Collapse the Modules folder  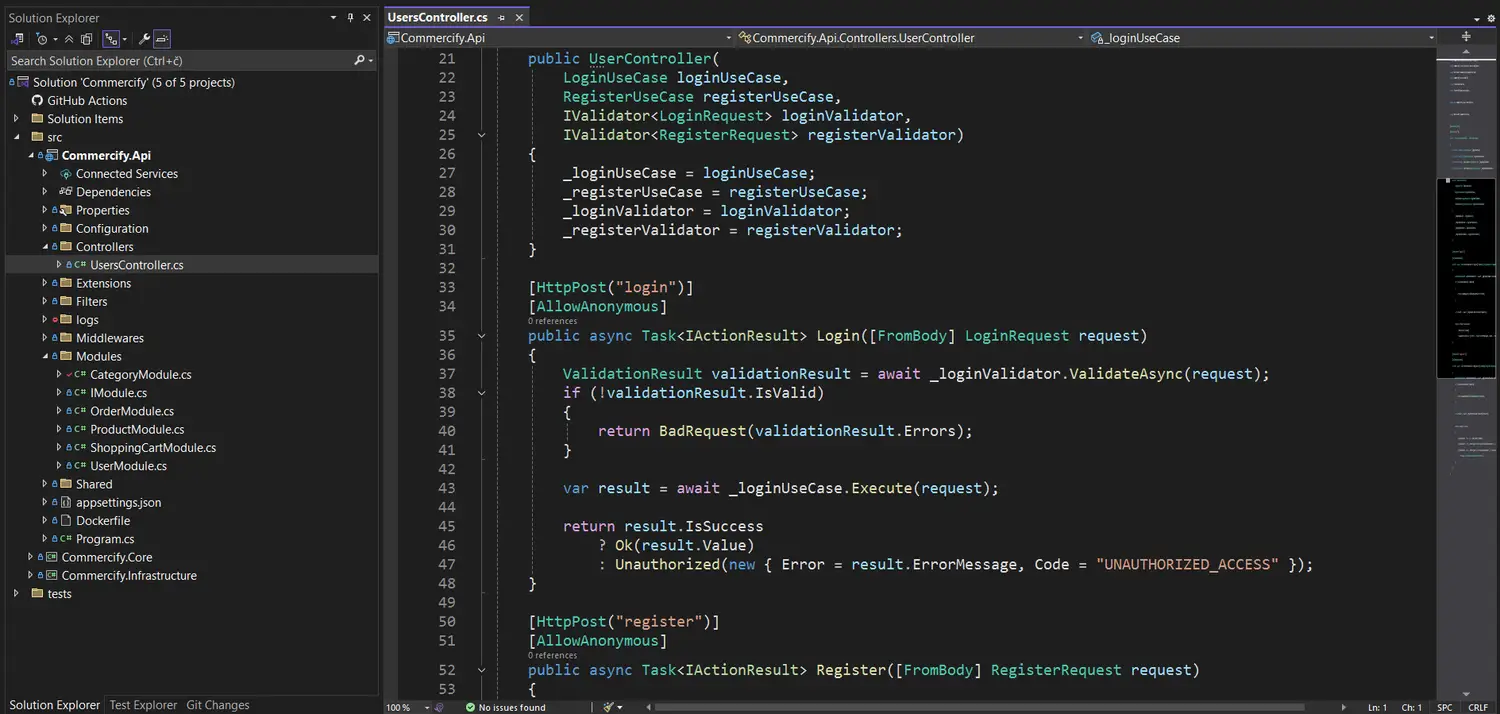[x=44, y=356]
